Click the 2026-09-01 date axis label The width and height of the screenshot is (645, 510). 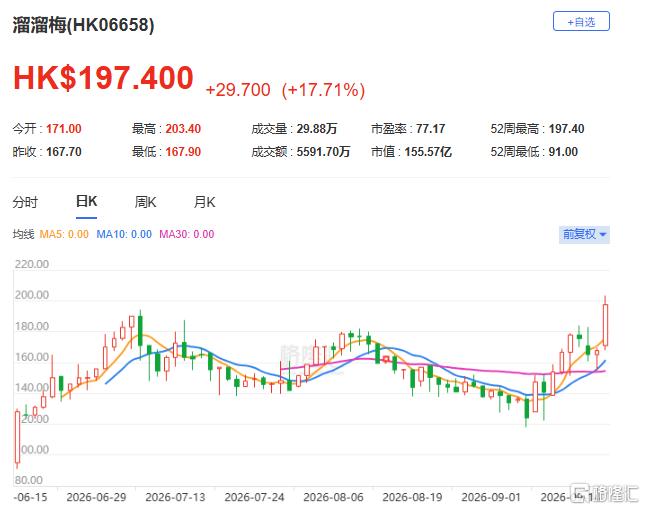[x=491, y=497]
